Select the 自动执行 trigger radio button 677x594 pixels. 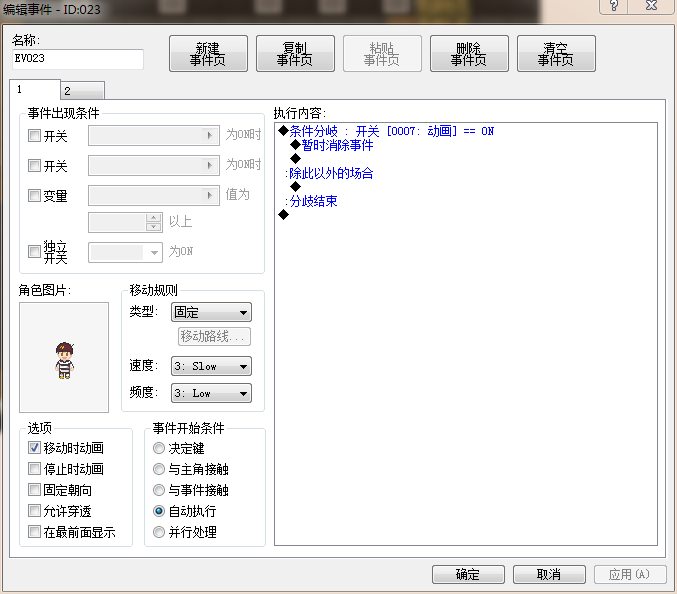point(159,511)
